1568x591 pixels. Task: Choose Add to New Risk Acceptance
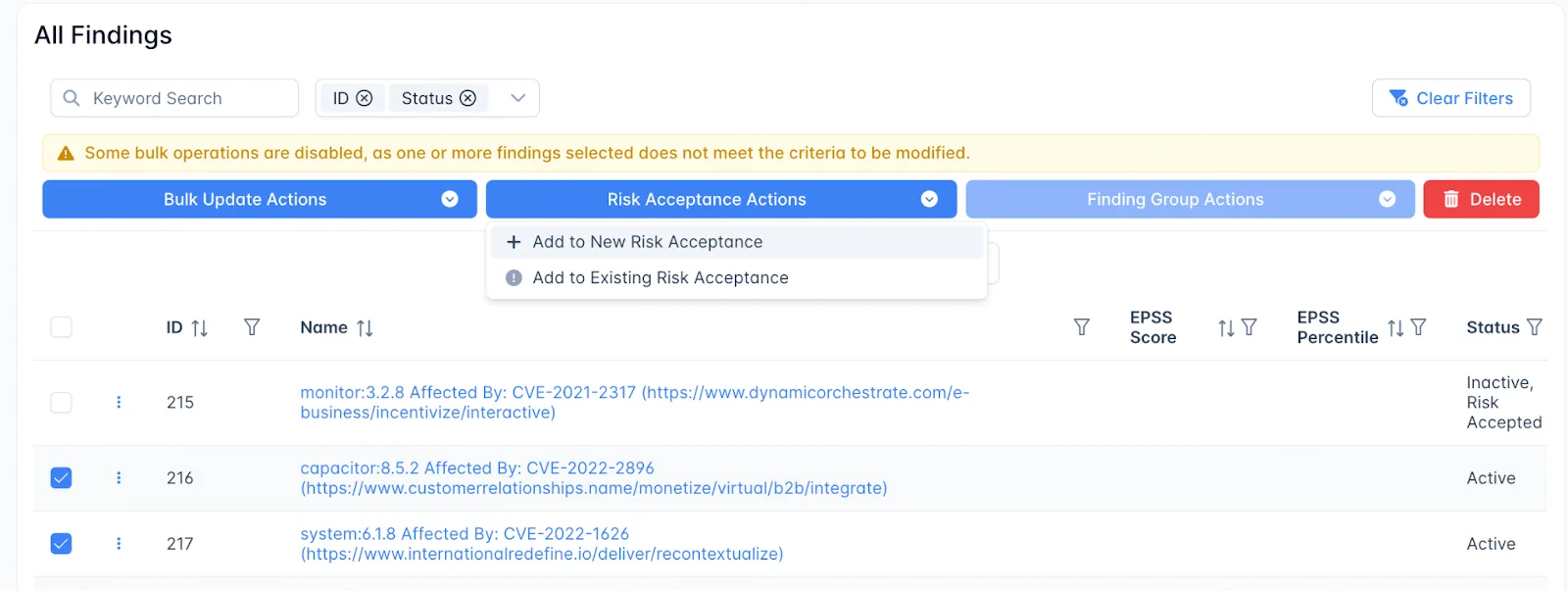(647, 242)
